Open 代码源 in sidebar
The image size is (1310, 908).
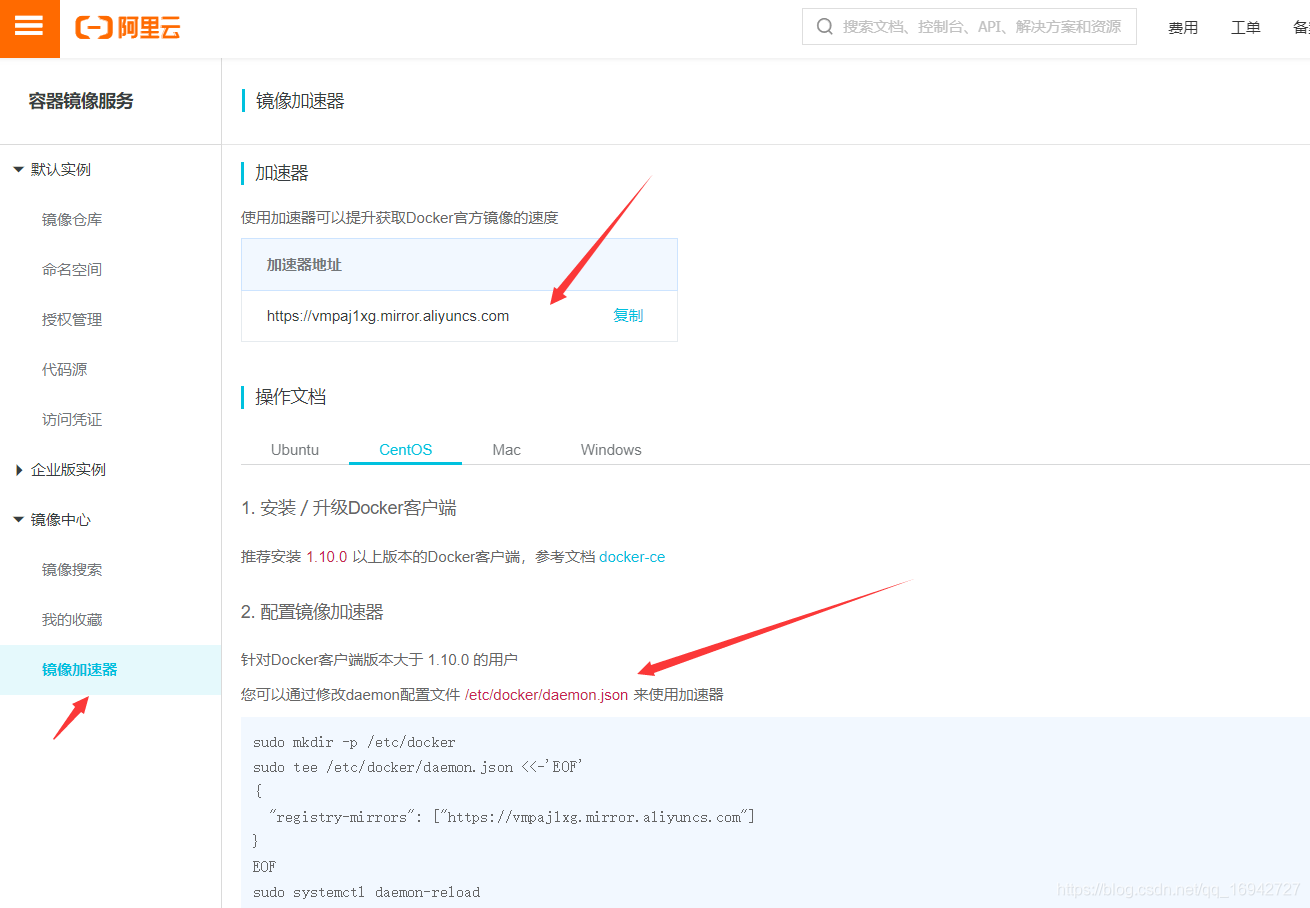pyautogui.click(x=64, y=370)
